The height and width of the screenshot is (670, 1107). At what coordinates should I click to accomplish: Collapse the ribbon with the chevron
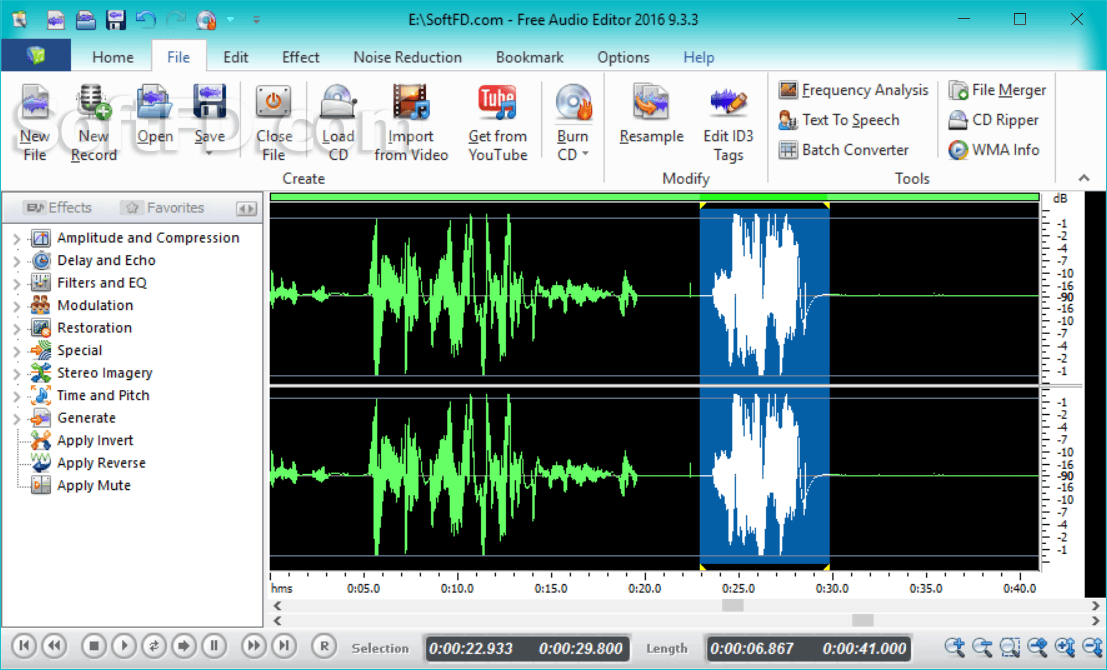1084,178
